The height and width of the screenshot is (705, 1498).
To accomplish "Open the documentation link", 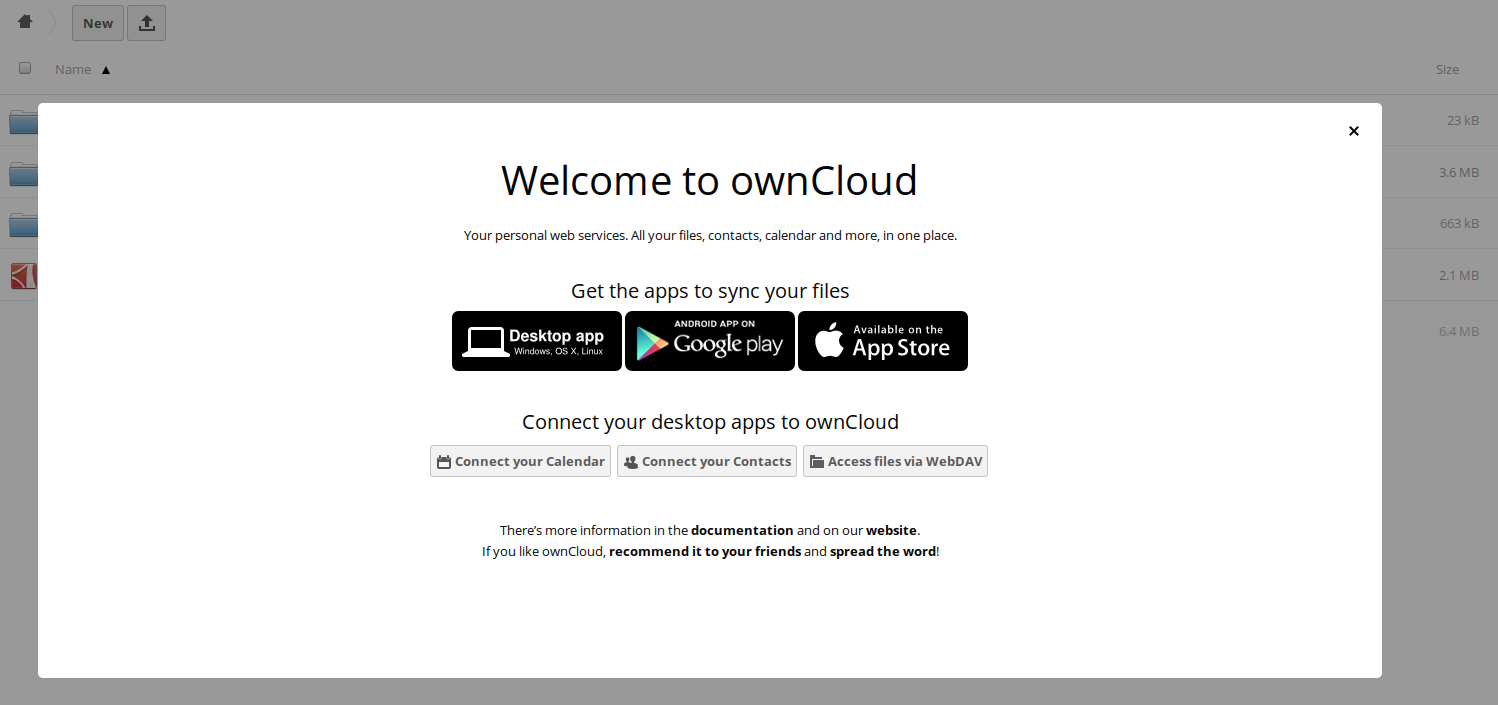I will [x=742, y=530].
